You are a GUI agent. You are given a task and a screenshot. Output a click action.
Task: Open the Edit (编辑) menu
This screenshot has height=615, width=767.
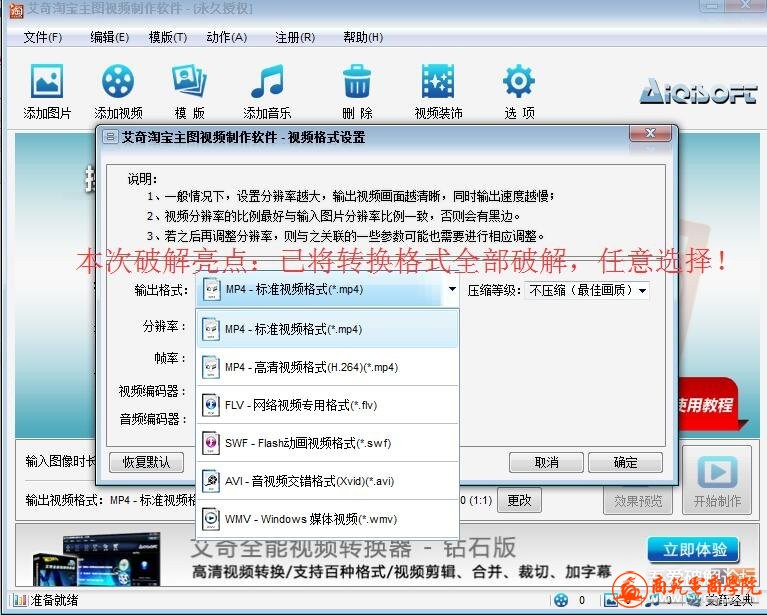tap(110, 37)
